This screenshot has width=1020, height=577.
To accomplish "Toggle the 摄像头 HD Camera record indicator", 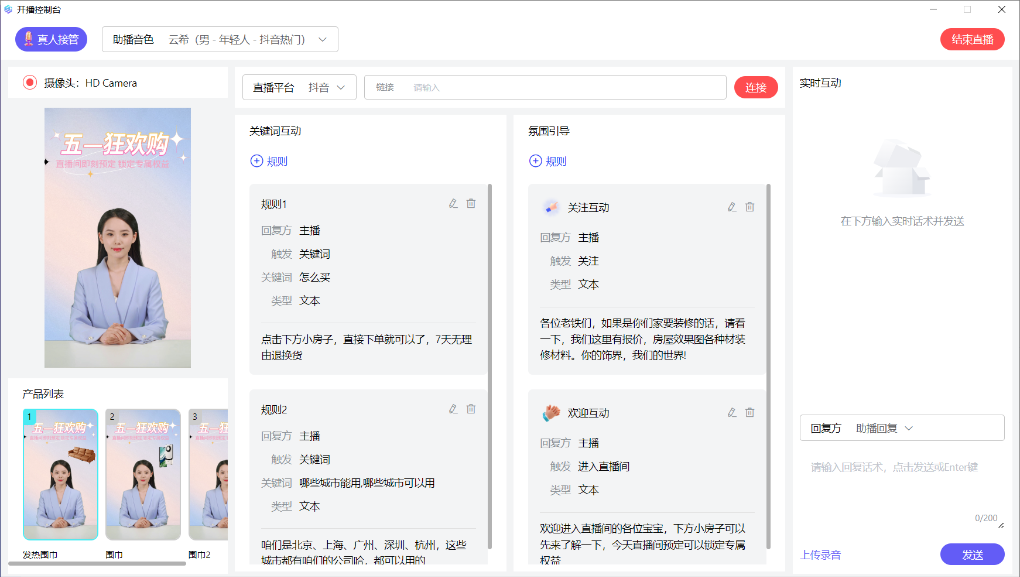I will [30, 83].
